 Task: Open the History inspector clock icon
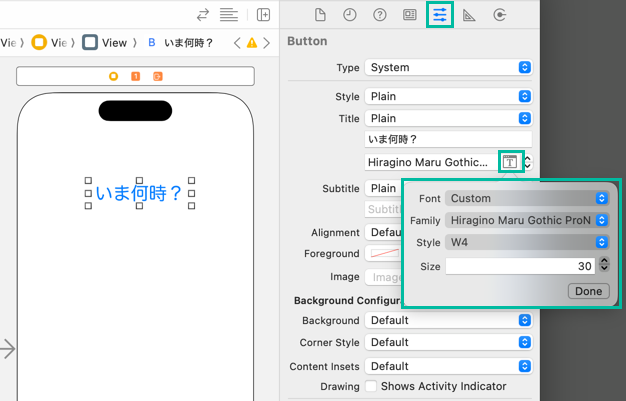pyautogui.click(x=350, y=15)
